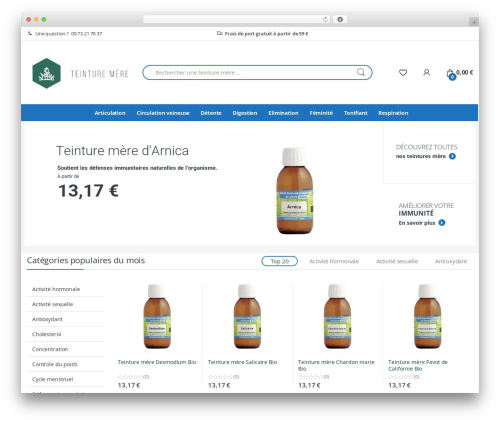This screenshot has height=423, width=500.
Task: Click arrow icon next to En savoir plus
Action: [442, 223]
